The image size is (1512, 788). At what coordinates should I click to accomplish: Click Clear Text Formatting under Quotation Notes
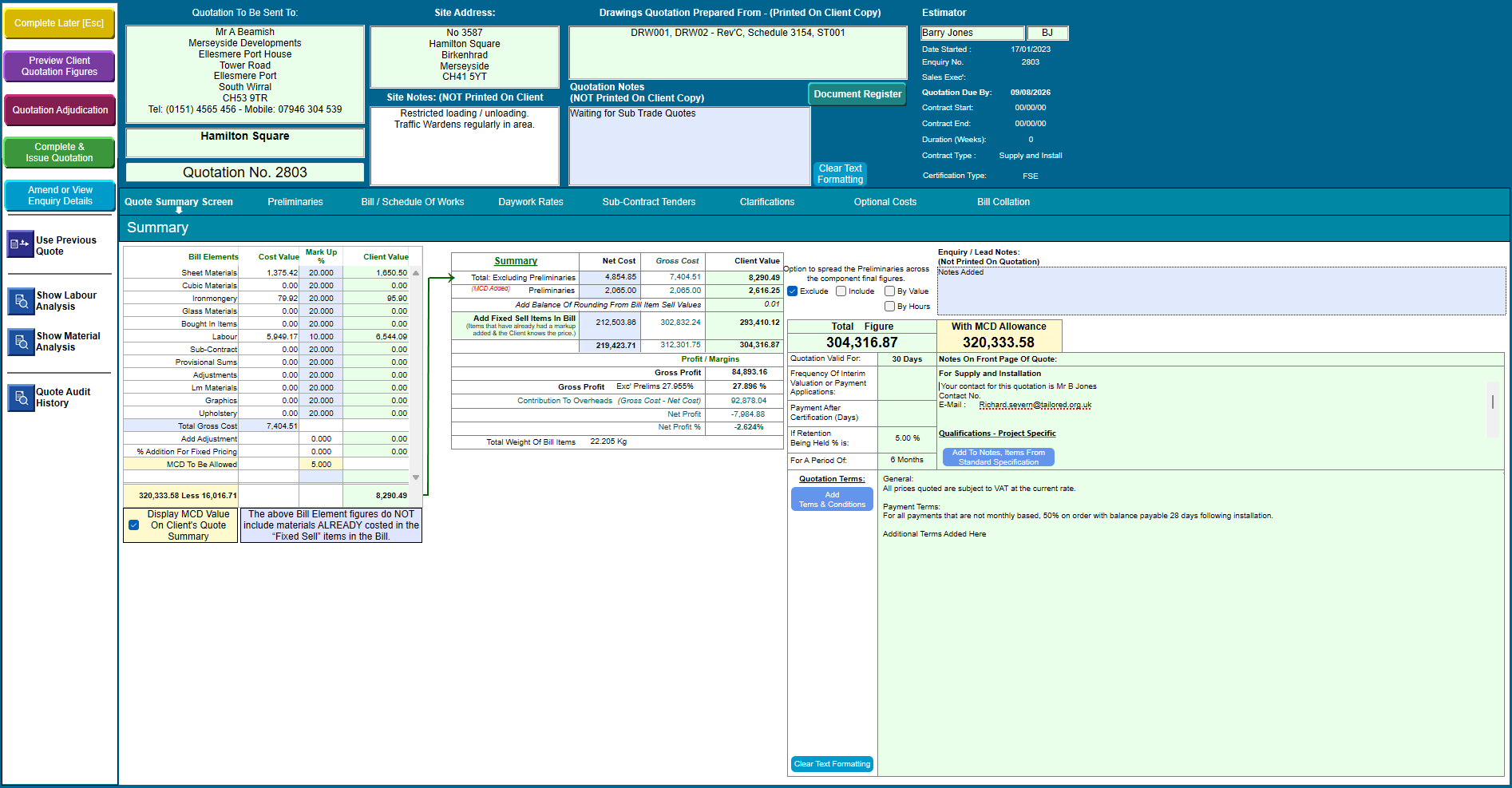point(840,174)
